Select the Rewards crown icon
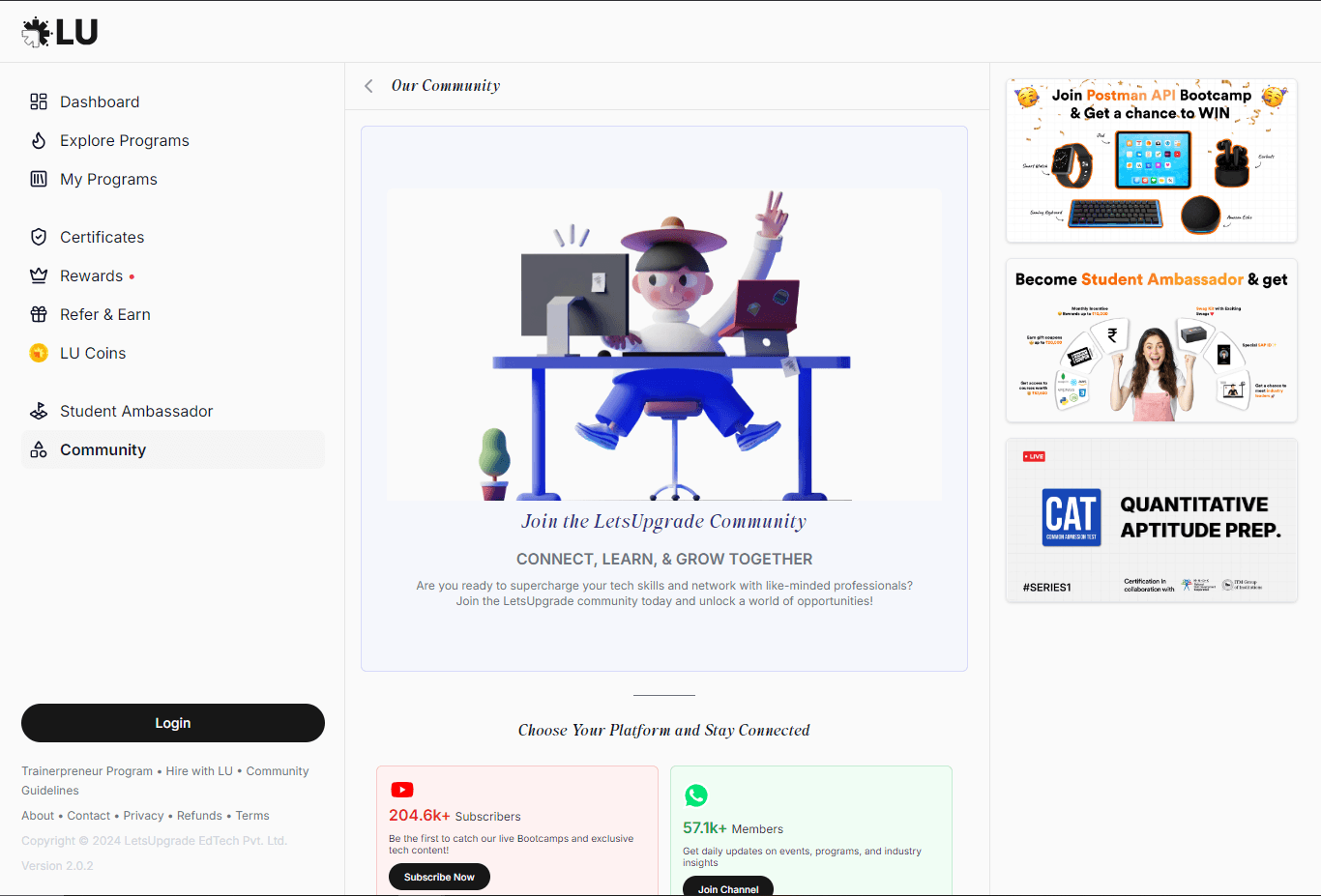Image resolution: width=1321 pixels, height=896 pixels. [39, 275]
